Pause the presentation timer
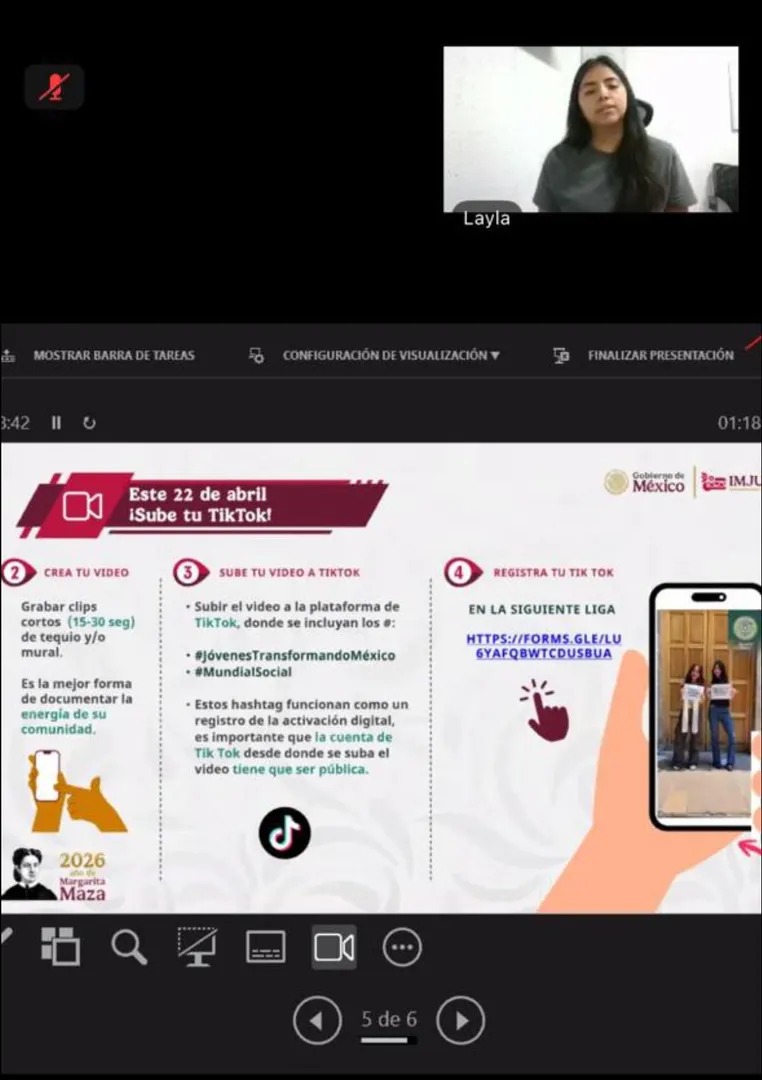Viewport: 762px width, 1080px height. [56, 423]
